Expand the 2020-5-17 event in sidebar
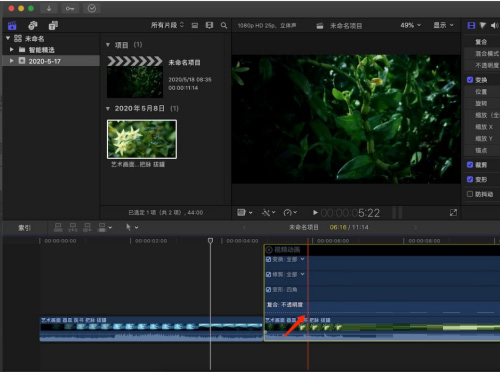This screenshot has width=500, height=372. [12, 61]
